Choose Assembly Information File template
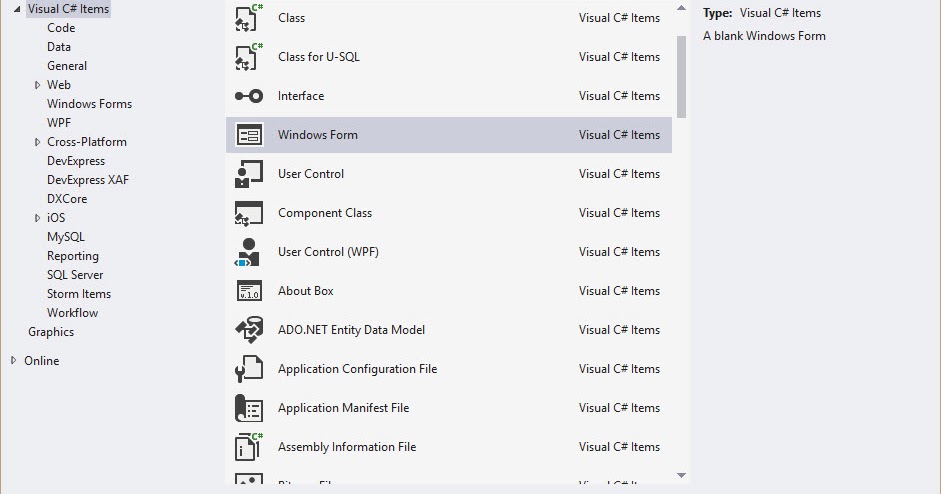This screenshot has height=494, width=941. [346, 447]
